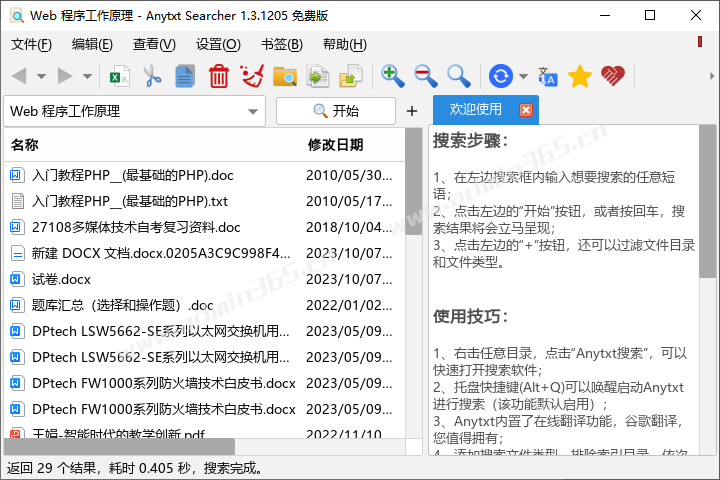Click the 开始 search button

[336, 111]
